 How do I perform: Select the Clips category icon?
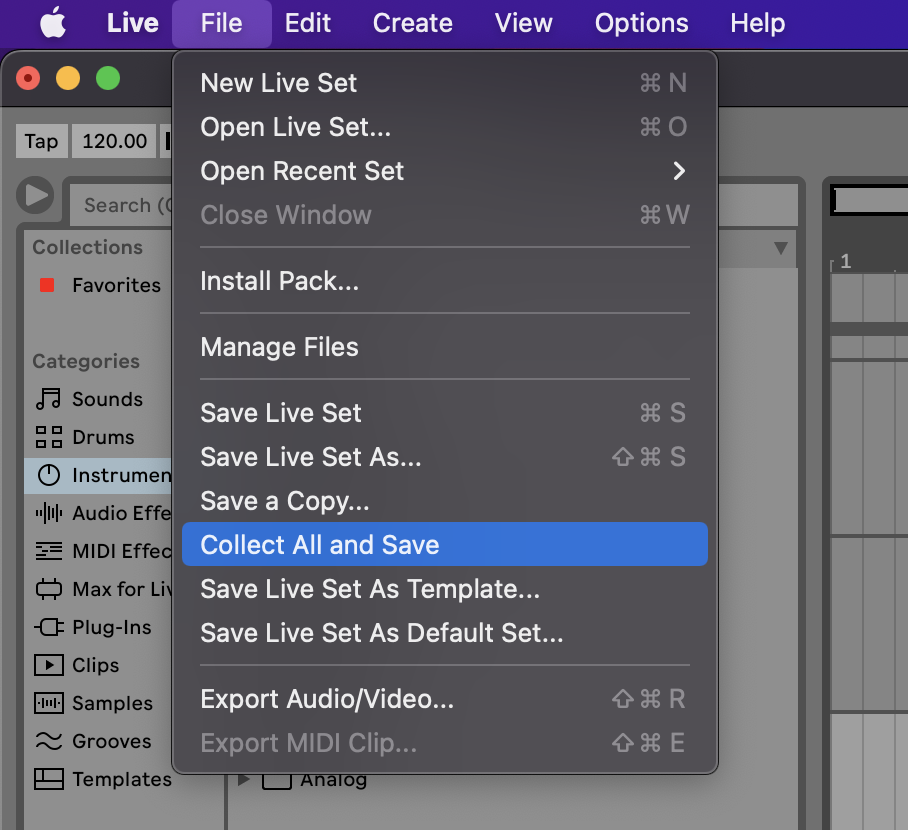pyautogui.click(x=48, y=665)
